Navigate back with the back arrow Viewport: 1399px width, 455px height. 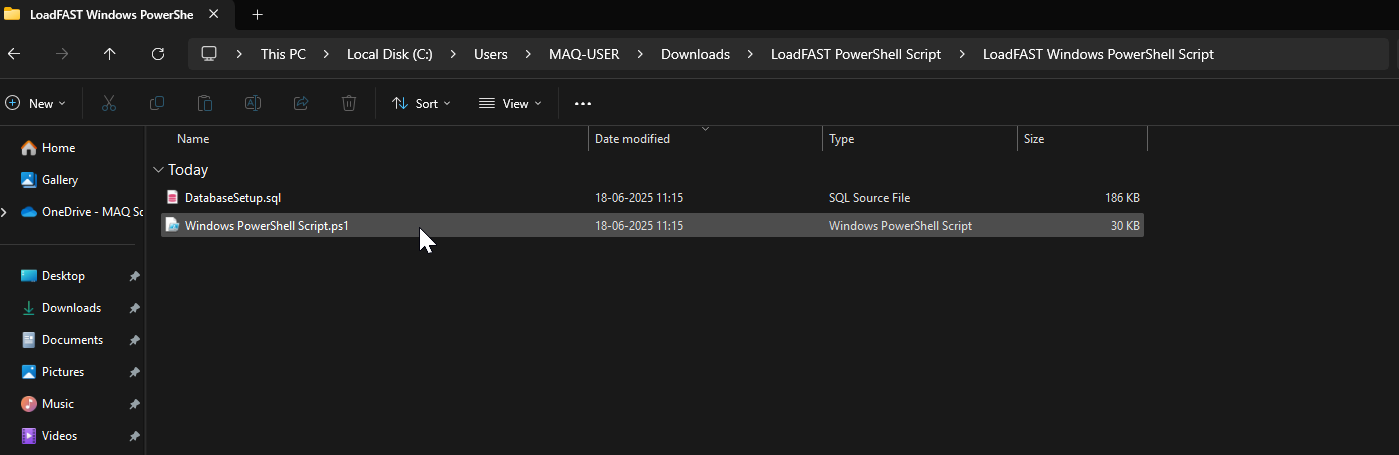(x=14, y=54)
